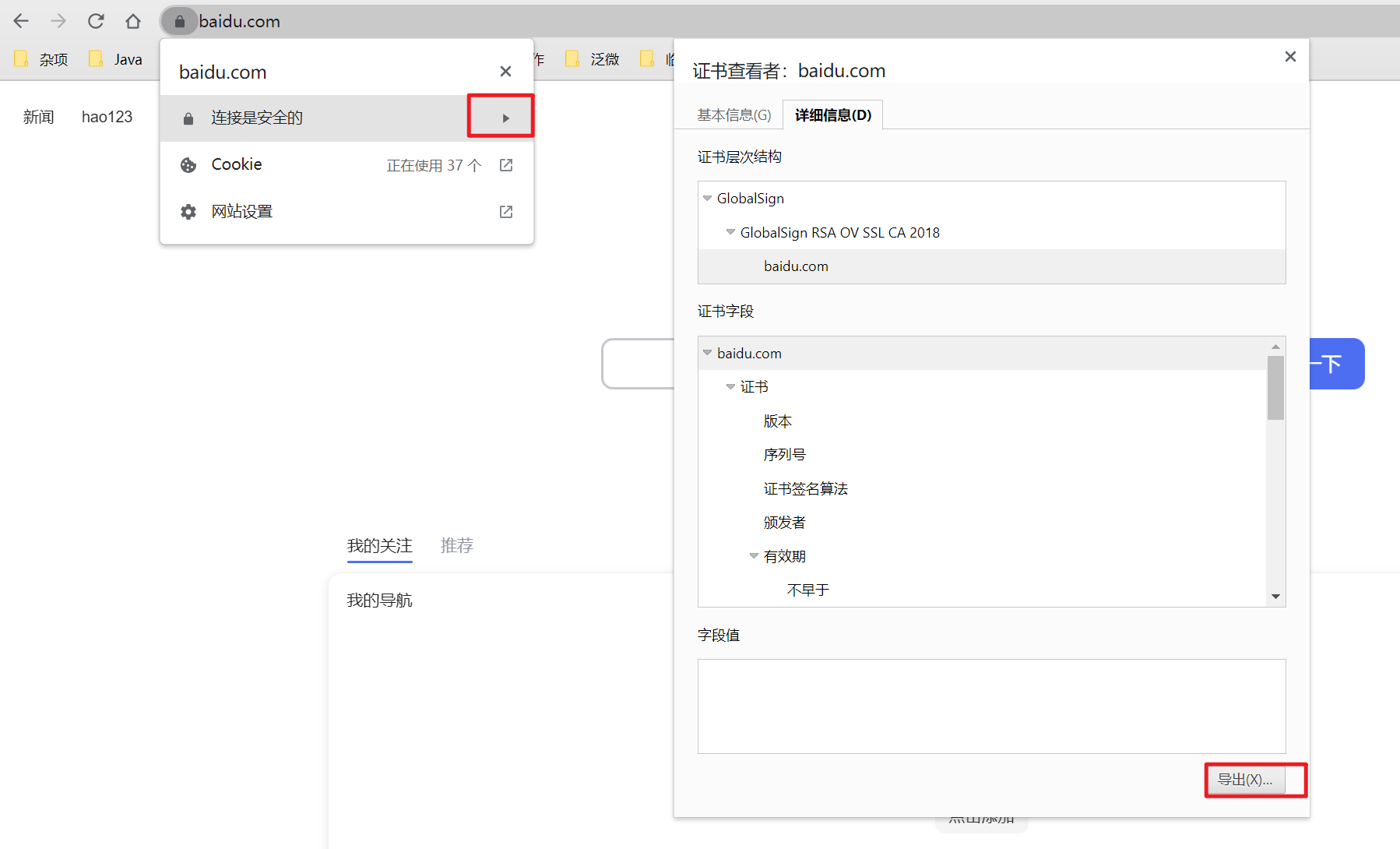Click the 正在使用 37 个 cookie count
Viewport: 1400px width, 849px height.
pos(434,166)
